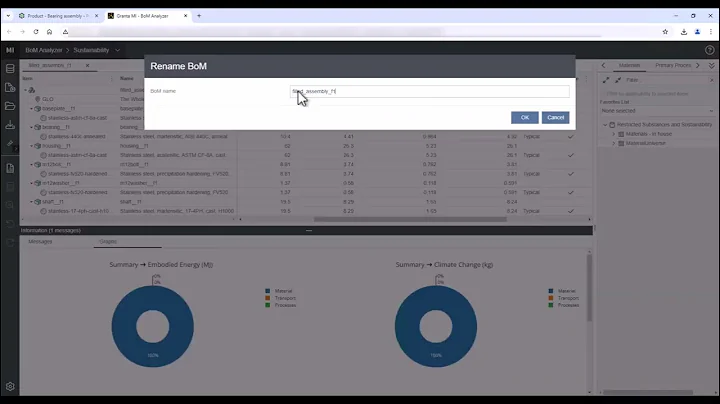Click the undo arrow in left sidebar
This screenshot has height=404, width=720.
10,224
